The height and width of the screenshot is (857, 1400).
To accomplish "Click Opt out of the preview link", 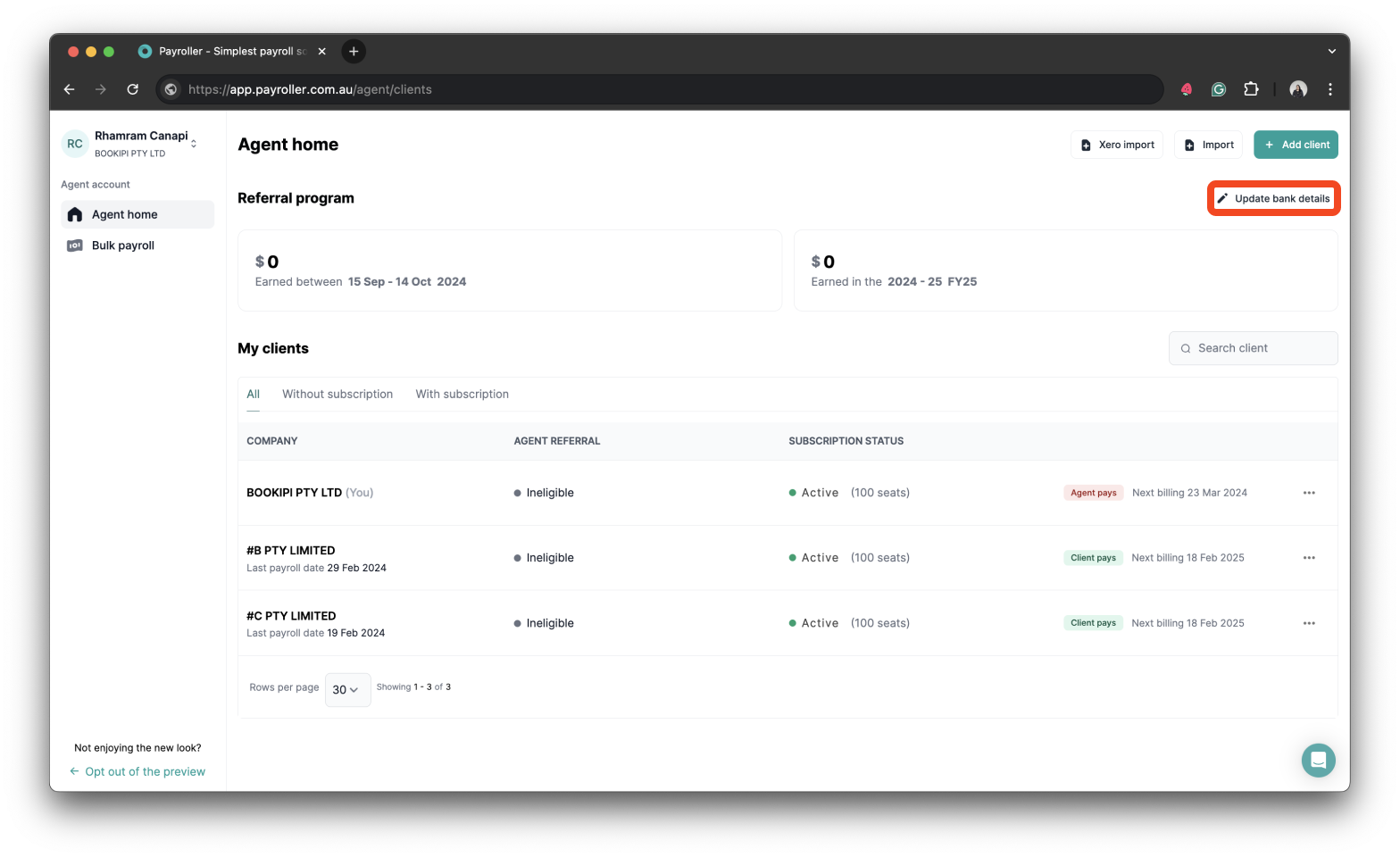I will [137, 771].
